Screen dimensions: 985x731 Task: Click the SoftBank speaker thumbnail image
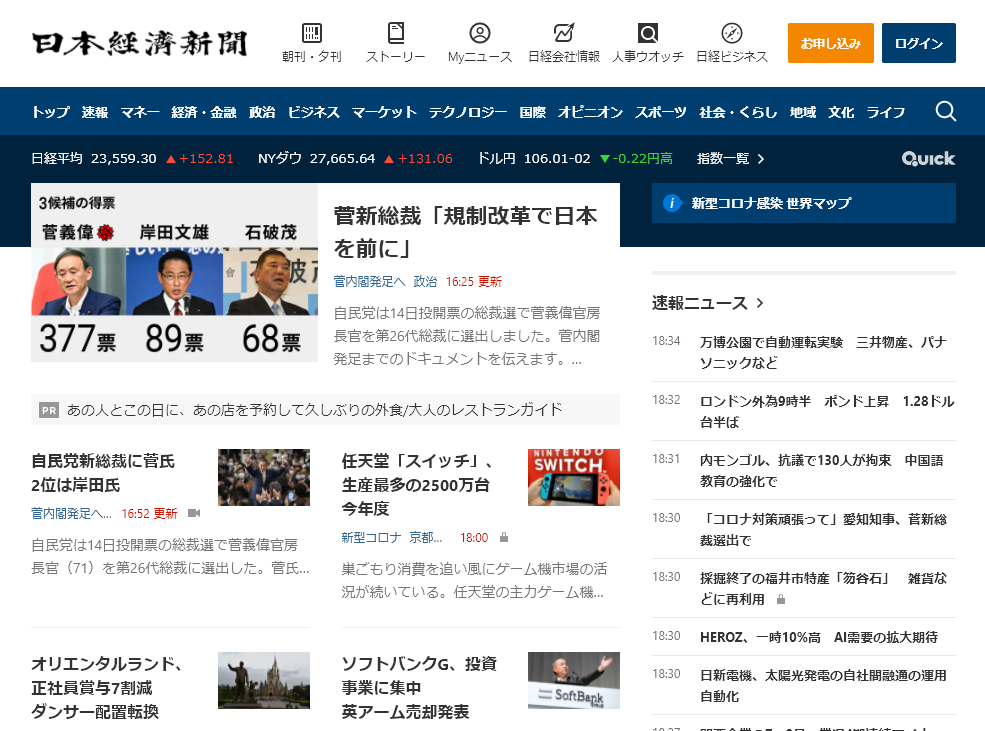574,680
